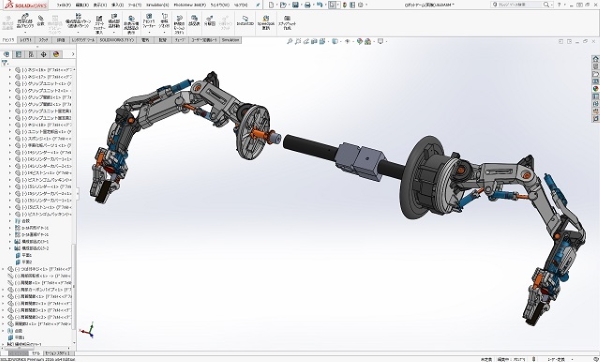This screenshot has width=600, height=362.
Task: Open the Simulation ribbon tab
Action: (x=230, y=40)
